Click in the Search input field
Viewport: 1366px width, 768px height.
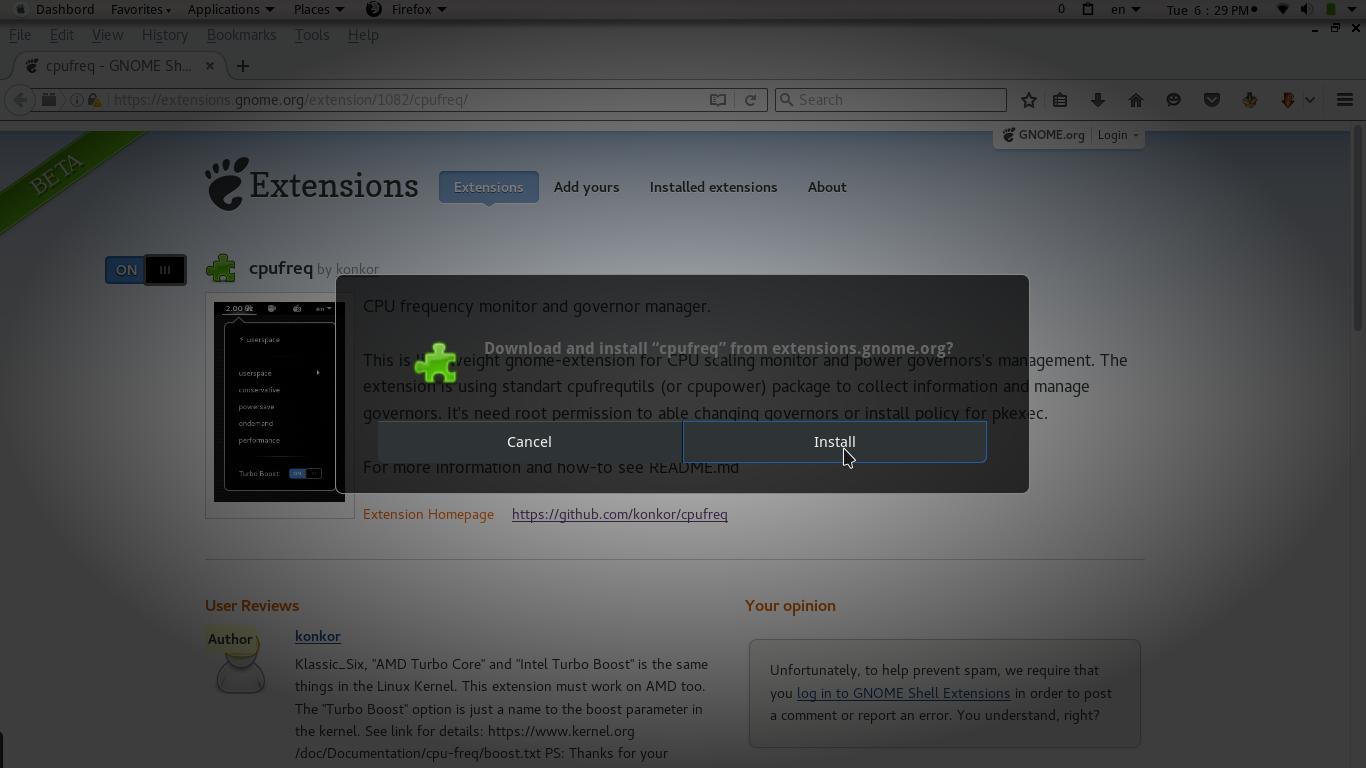pos(890,100)
